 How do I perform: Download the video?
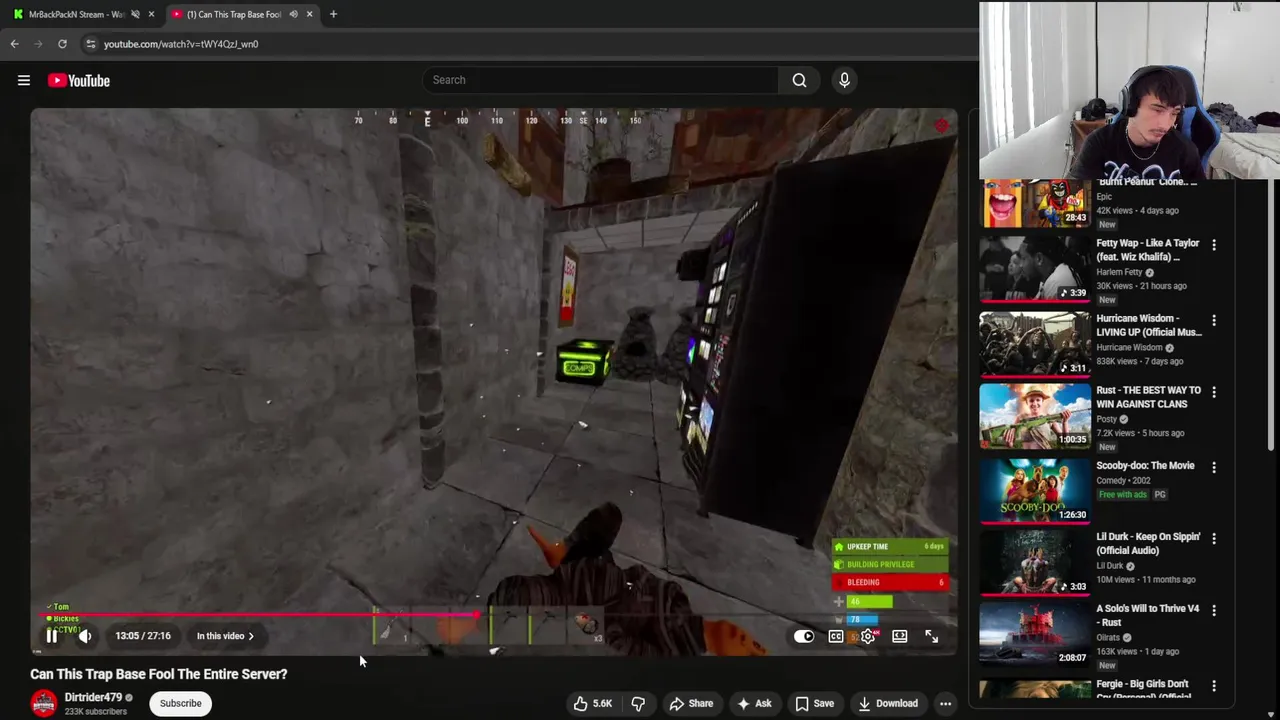[x=888, y=703]
